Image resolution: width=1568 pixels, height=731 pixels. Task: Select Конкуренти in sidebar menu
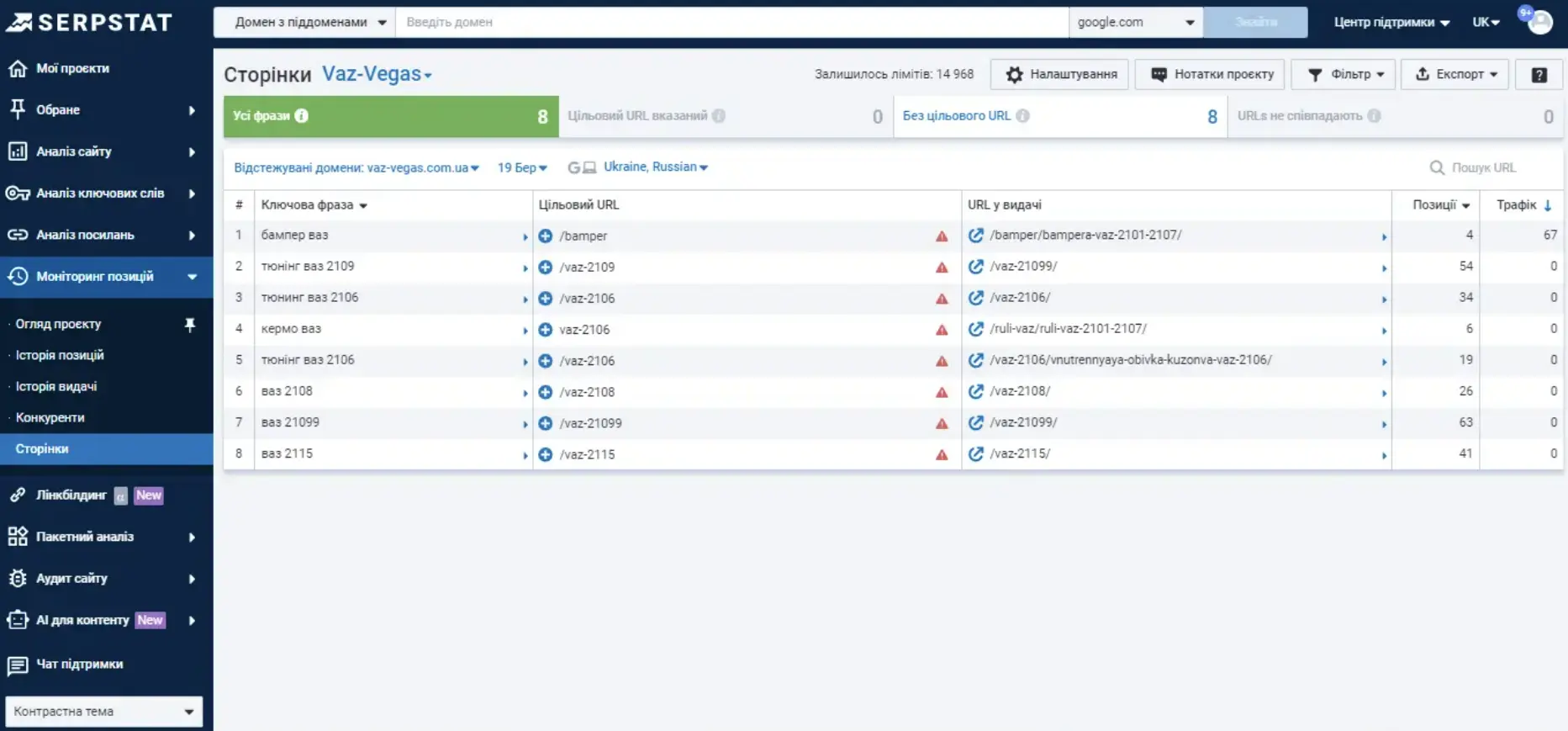tap(50, 417)
